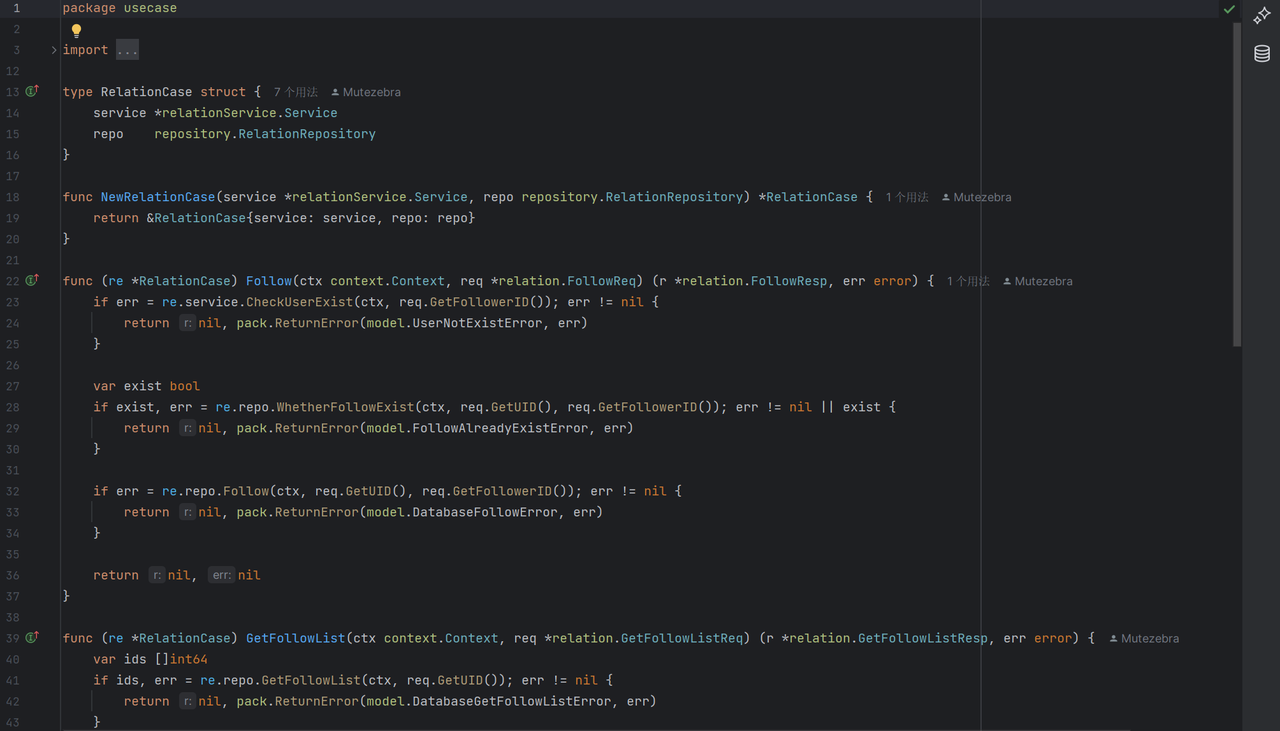
Task: Click the green checkmark inspections indicator
Action: coord(1229,10)
